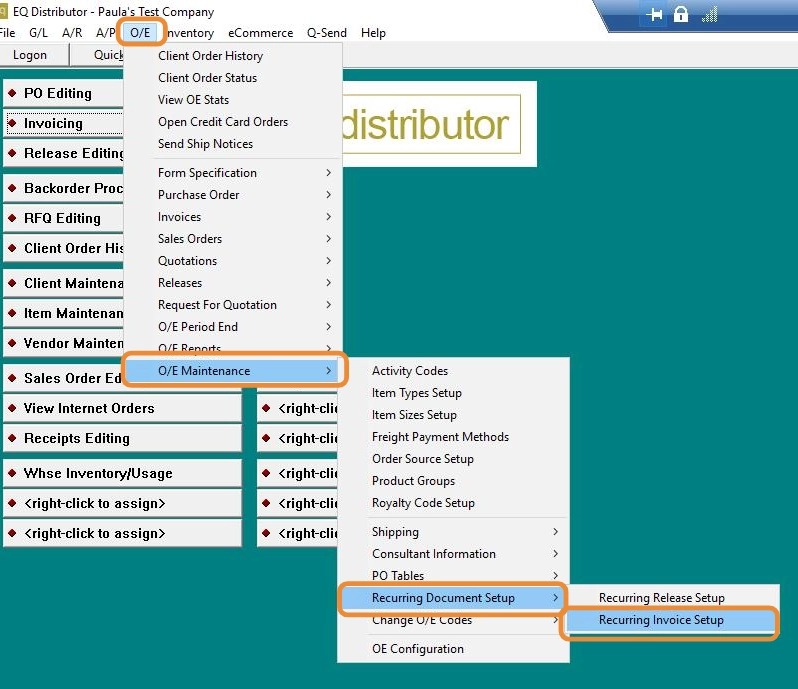The width and height of the screenshot is (798, 689).
Task: Open the File menu
Action: [x=7, y=33]
